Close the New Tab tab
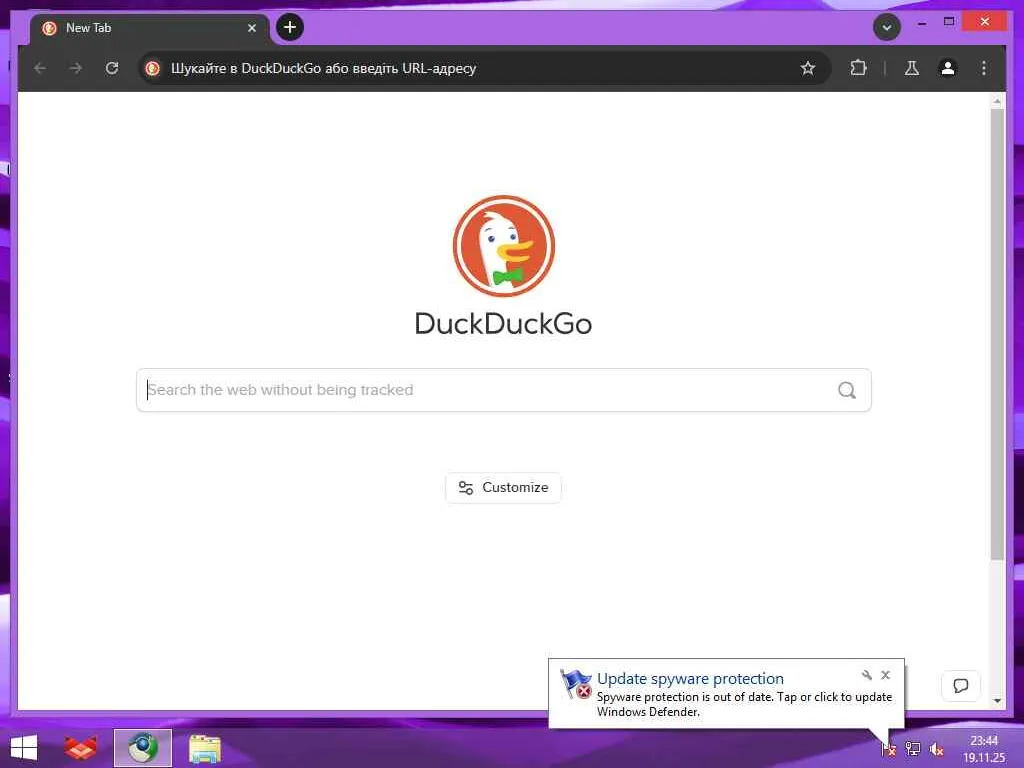Image resolution: width=1024 pixels, height=768 pixels. (251, 28)
